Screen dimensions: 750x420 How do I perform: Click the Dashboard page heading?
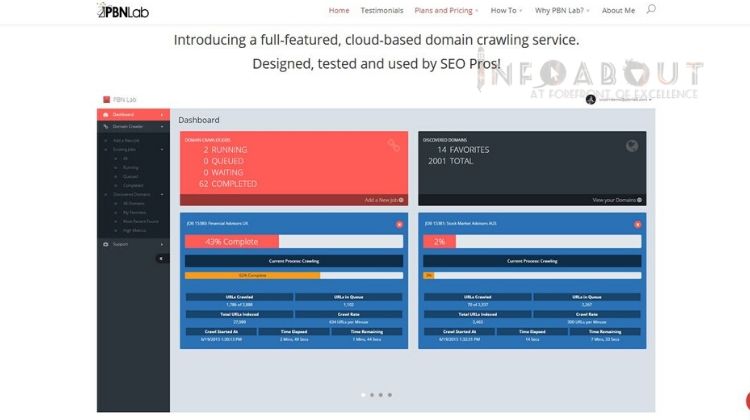tap(199, 120)
